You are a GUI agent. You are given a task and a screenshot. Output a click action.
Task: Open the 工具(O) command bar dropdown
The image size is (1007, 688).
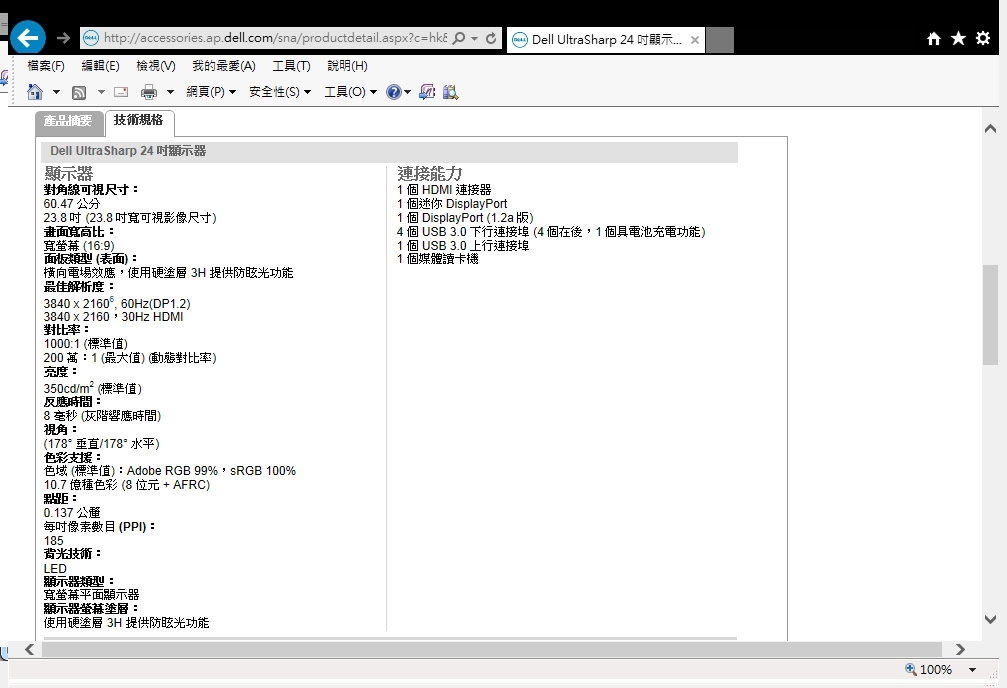(351, 92)
